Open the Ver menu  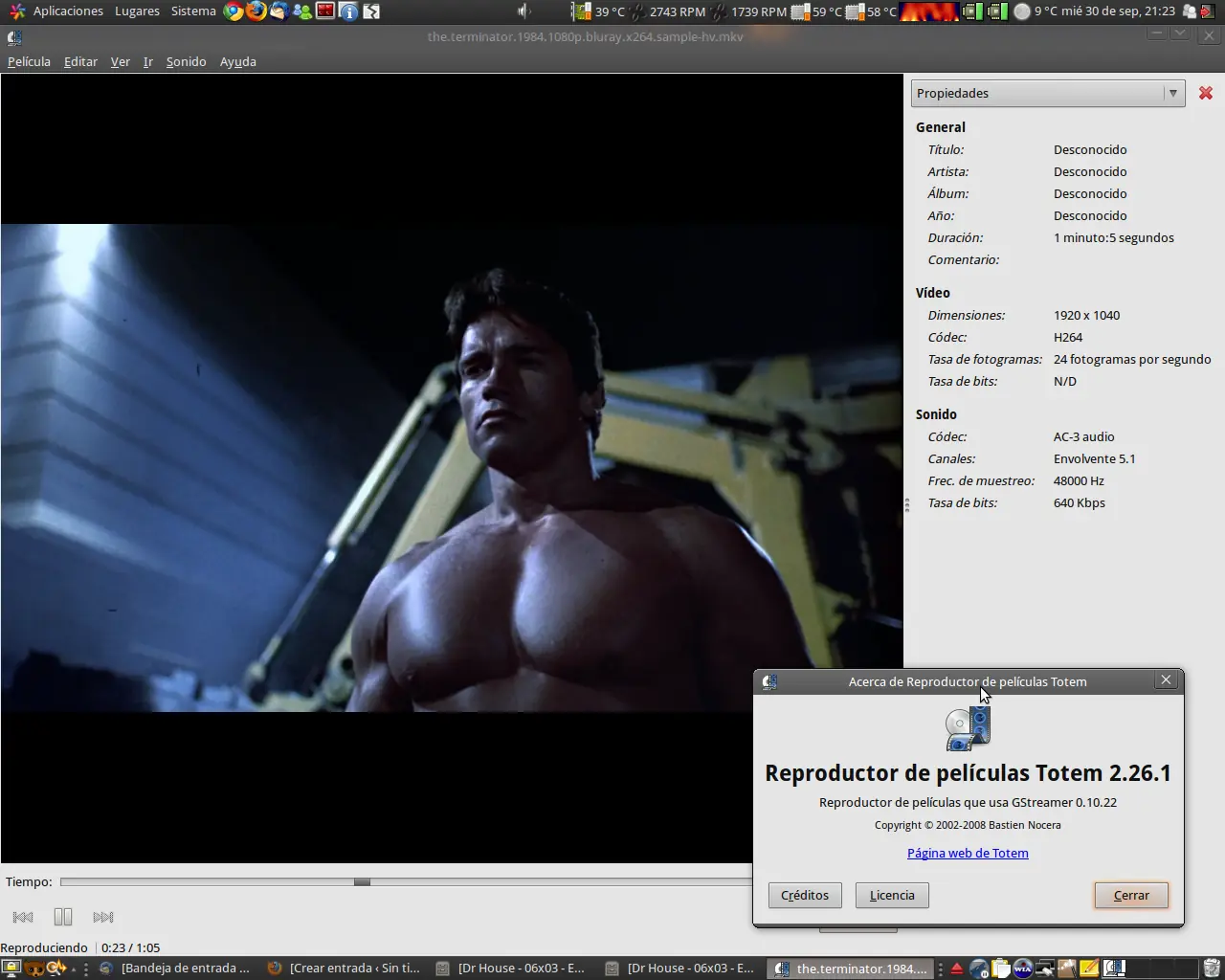(x=121, y=61)
